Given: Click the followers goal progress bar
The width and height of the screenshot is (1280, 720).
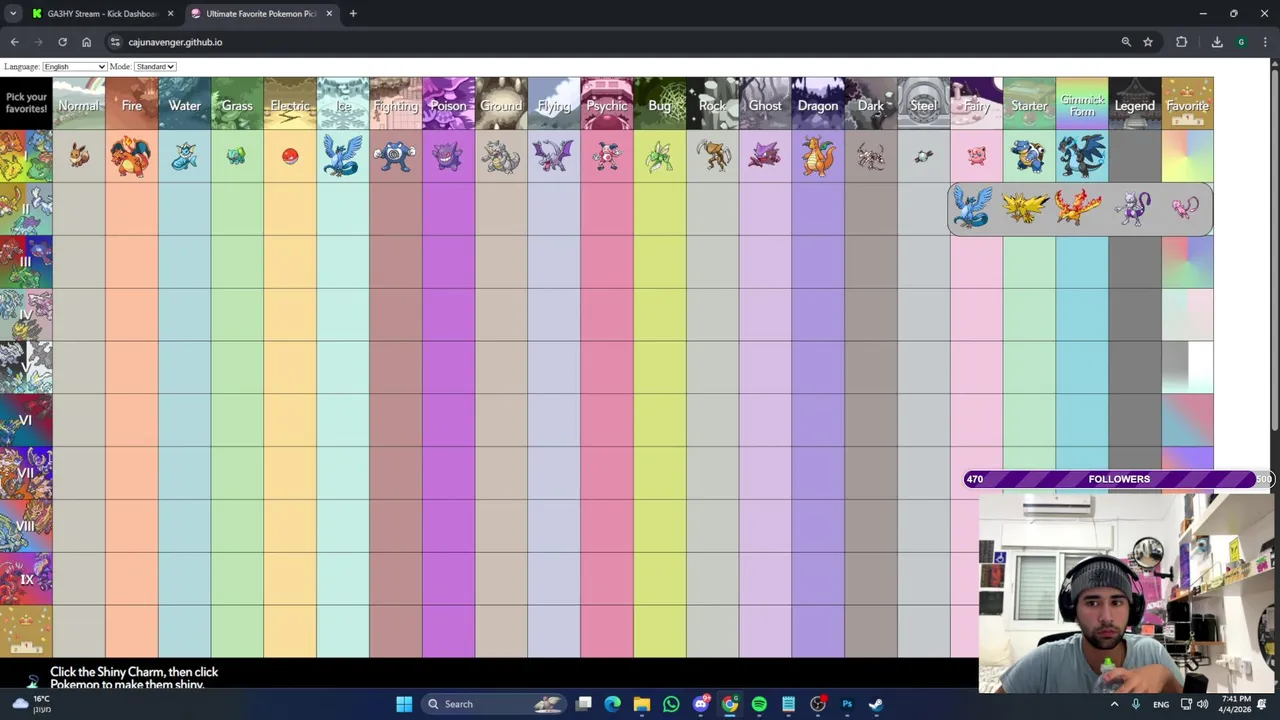Looking at the screenshot, I should [x=1119, y=479].
